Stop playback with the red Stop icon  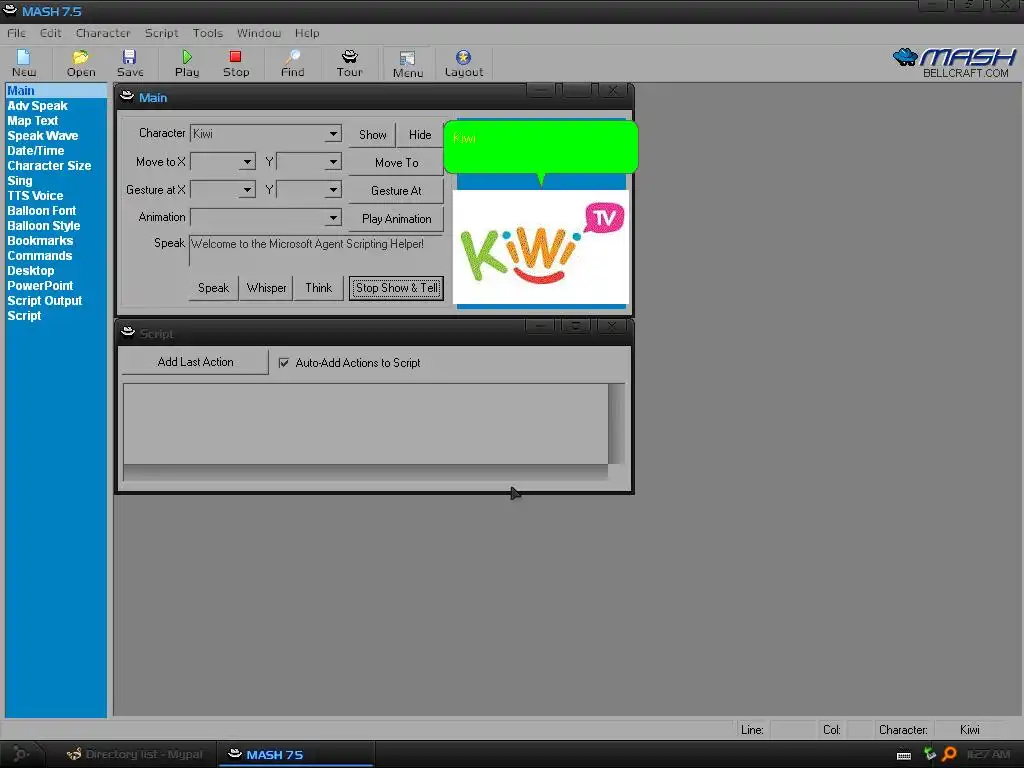[x=236, y=63]
